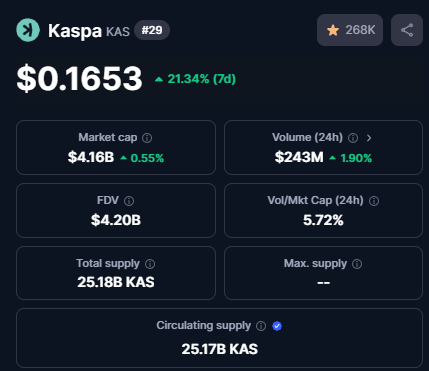Screen dimensions: 429x371
Task: Click Vol/Mkt Cap (24h) info icon
Action: [374, 201]
